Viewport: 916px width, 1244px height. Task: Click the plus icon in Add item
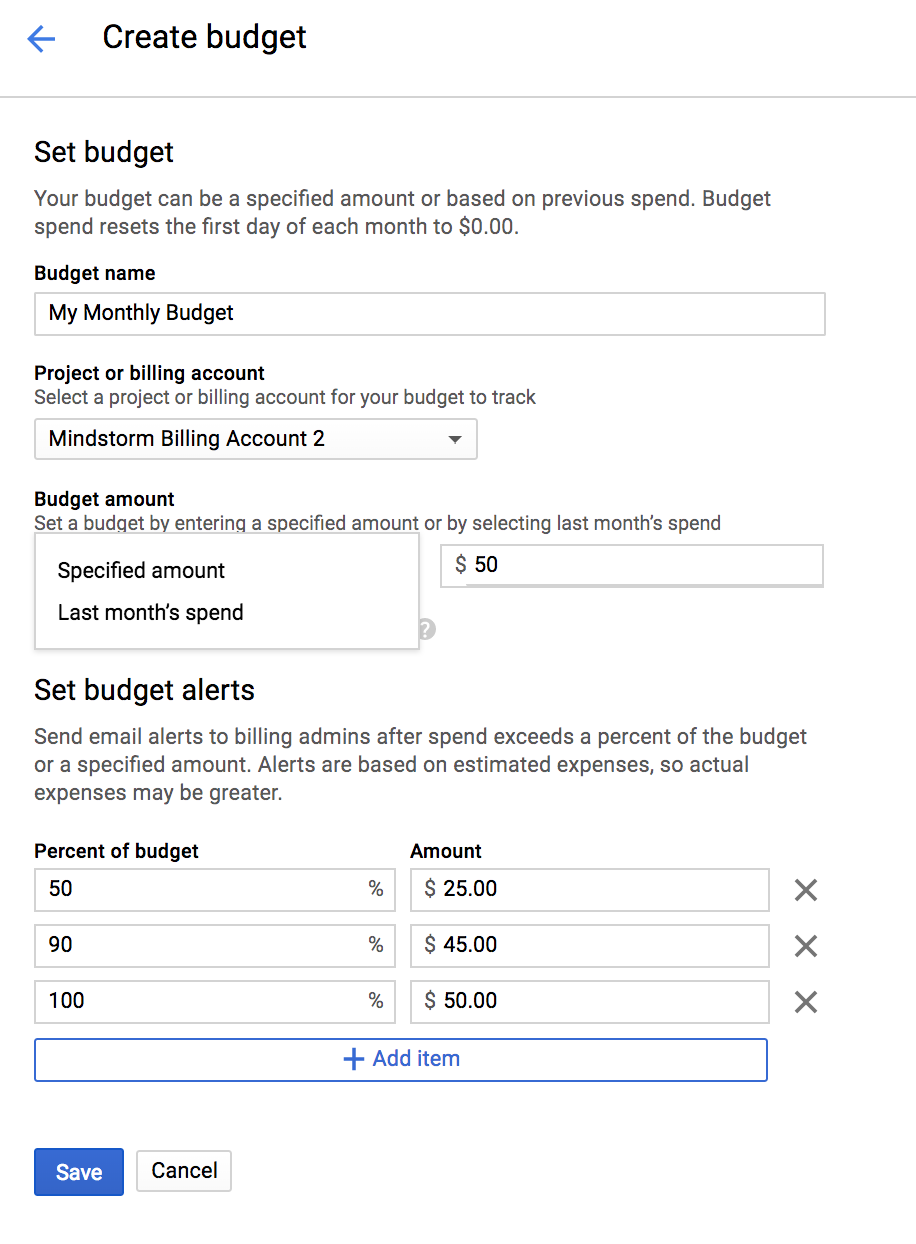[x=353, y=1060]
